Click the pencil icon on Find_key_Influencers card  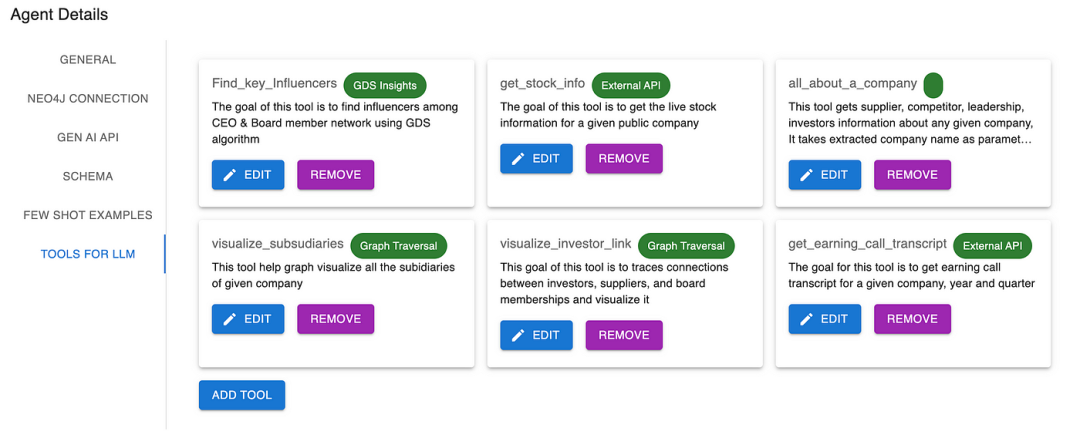point(230,175)
